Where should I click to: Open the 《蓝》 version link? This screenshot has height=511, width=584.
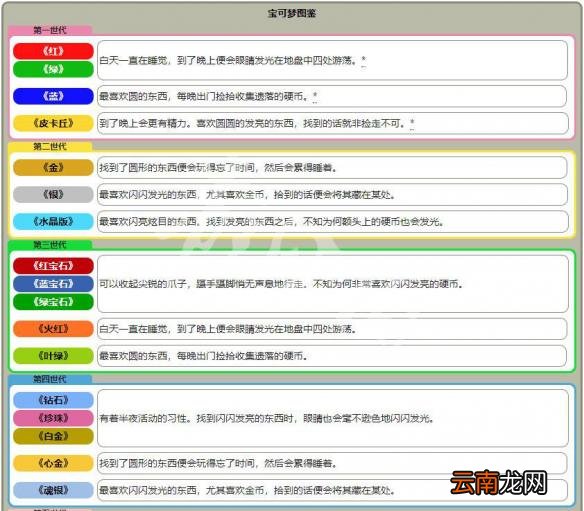(53, 96)
